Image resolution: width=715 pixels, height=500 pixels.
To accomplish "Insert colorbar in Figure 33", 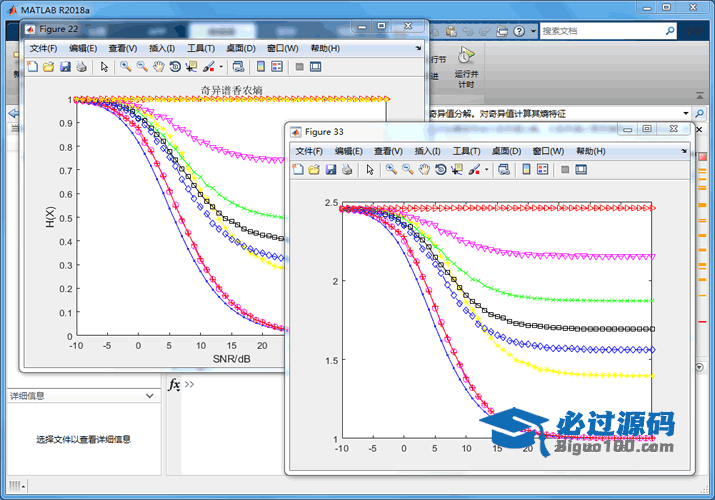I will (x=526, y=170).
